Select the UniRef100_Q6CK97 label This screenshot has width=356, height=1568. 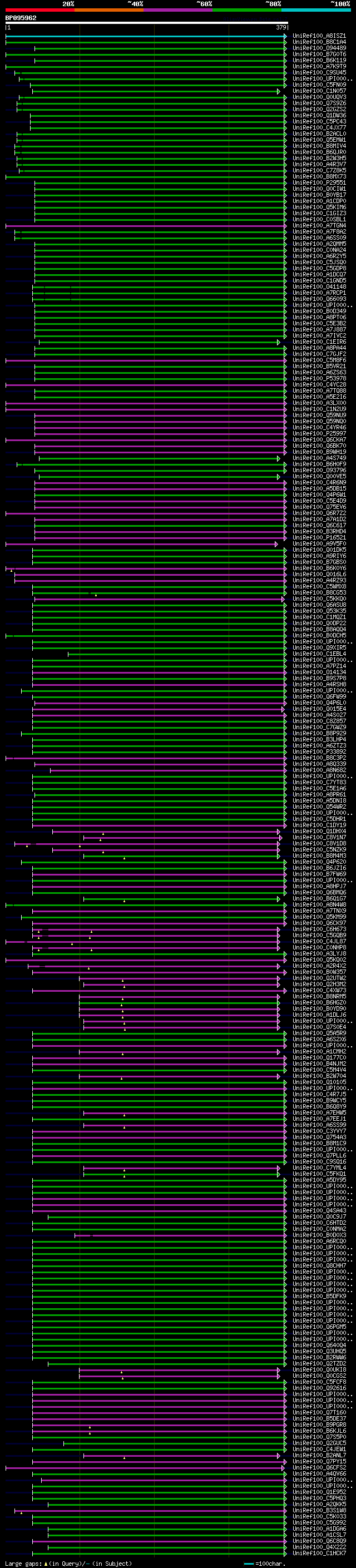pos(319,923)
